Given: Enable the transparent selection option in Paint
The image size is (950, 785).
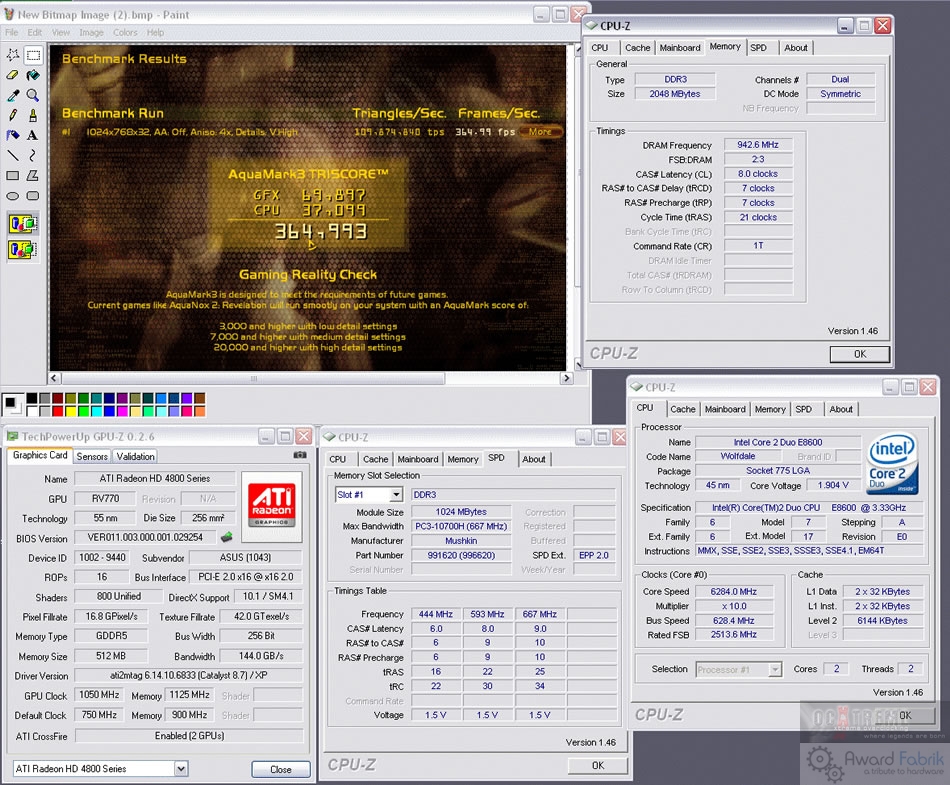Looking at the screenshot, I should click(x=23, y=249).
